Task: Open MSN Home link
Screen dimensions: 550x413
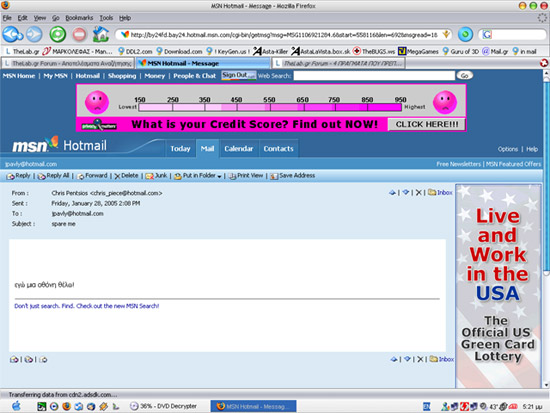Action: 19,76
